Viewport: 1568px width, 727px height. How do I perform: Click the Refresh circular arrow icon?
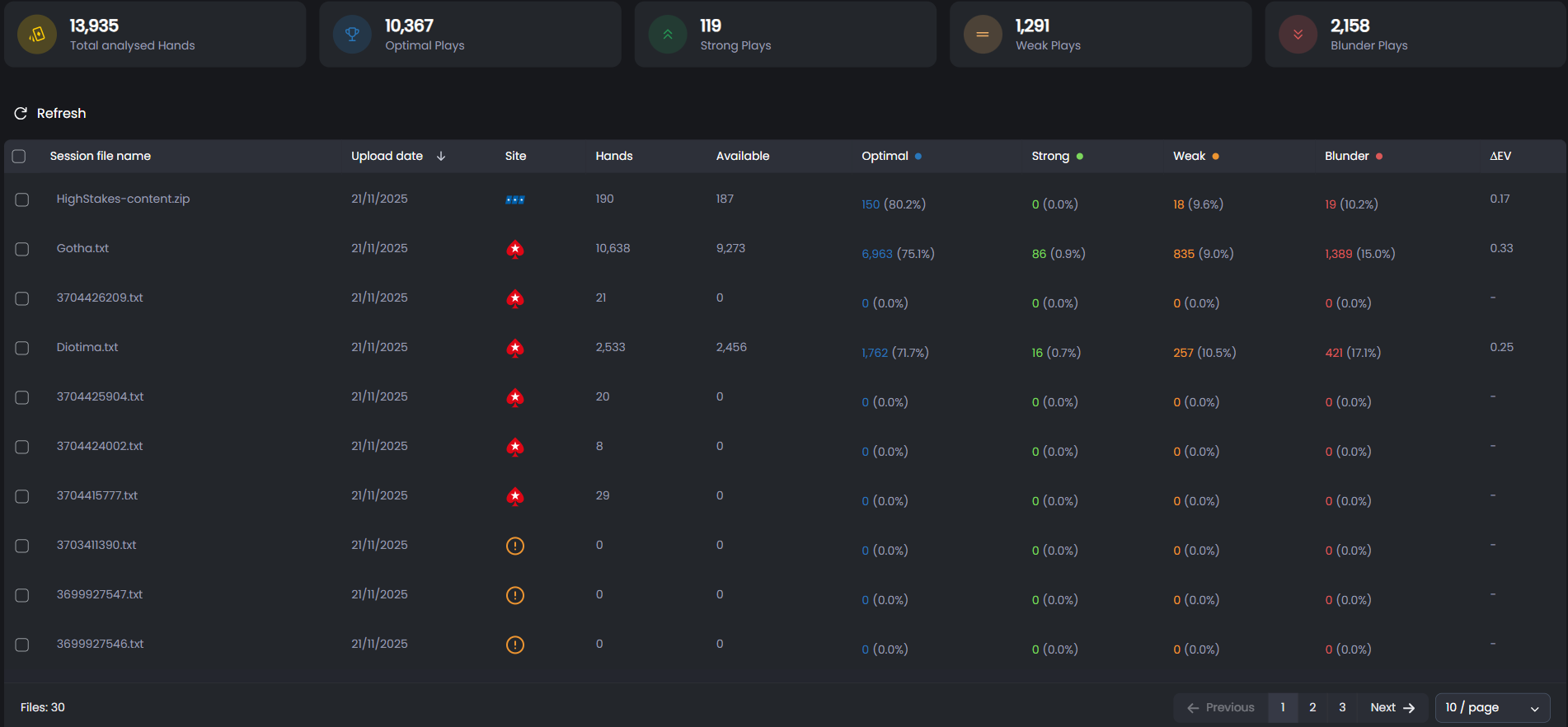tap(21, 114)
